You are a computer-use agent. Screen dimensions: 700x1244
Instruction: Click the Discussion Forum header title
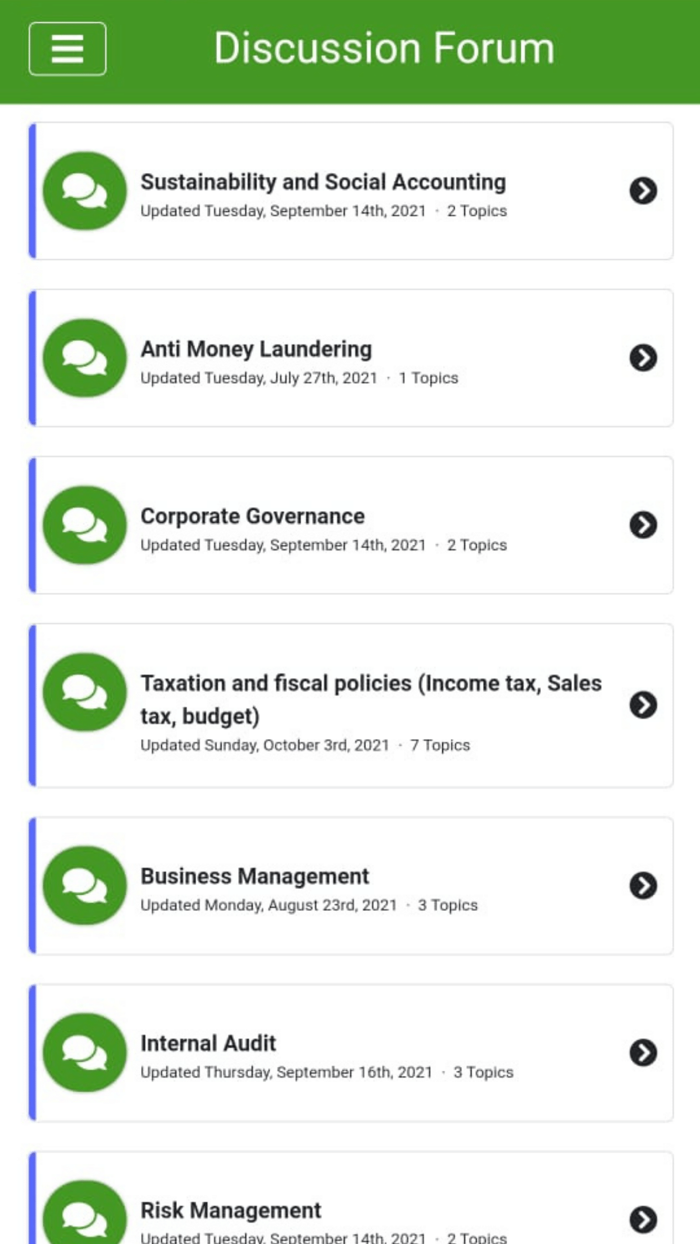[383, 48]
